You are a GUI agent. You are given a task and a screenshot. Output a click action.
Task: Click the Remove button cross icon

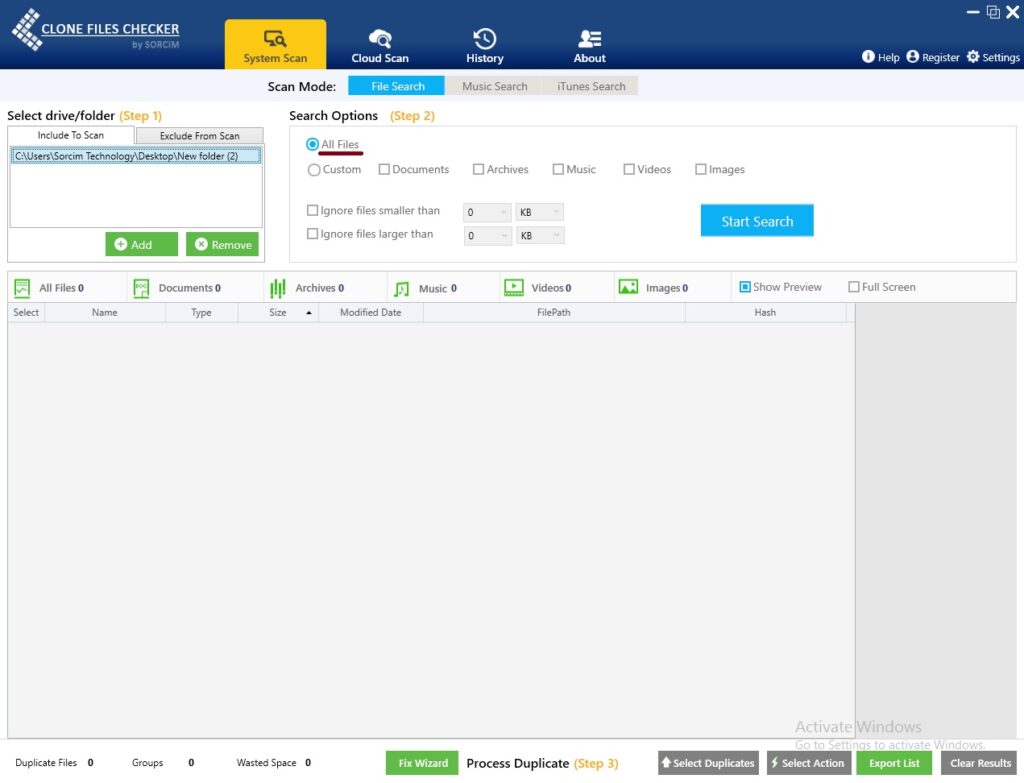[201, 244]
